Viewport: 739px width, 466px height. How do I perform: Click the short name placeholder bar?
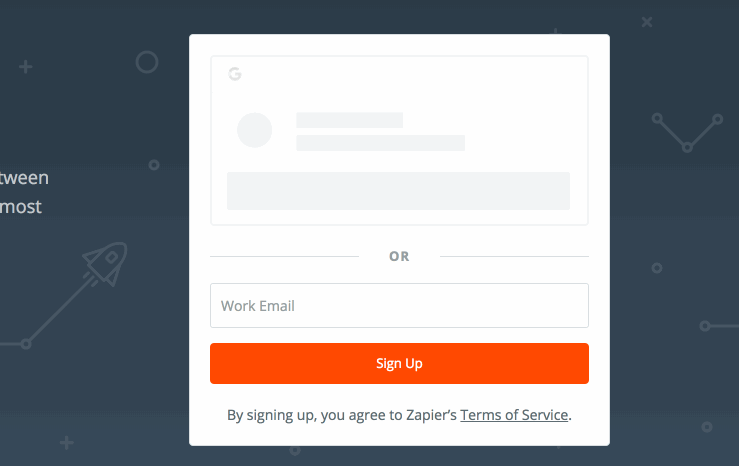(350, 120)
